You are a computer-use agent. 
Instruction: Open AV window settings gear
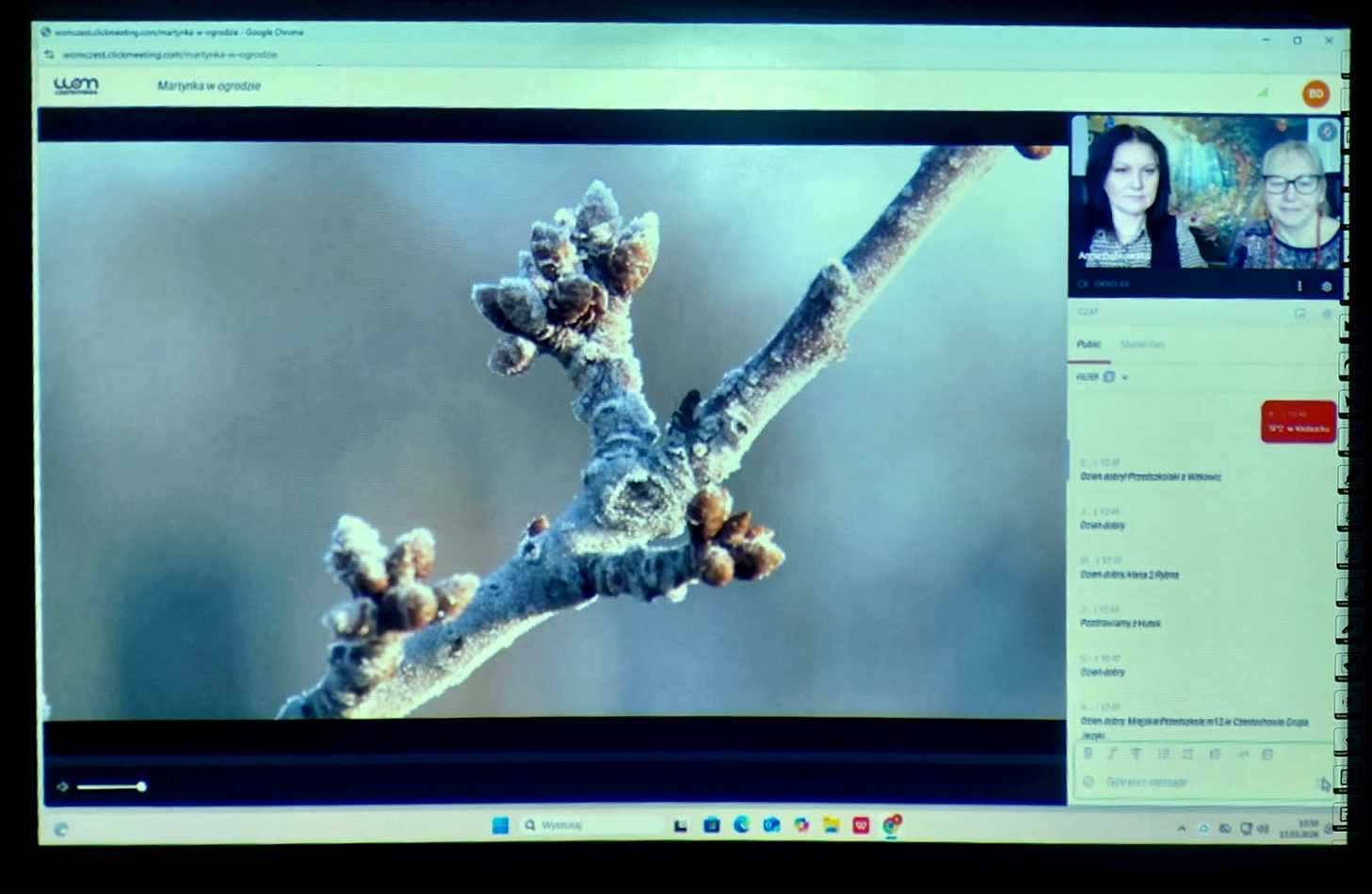point(1327,286)
